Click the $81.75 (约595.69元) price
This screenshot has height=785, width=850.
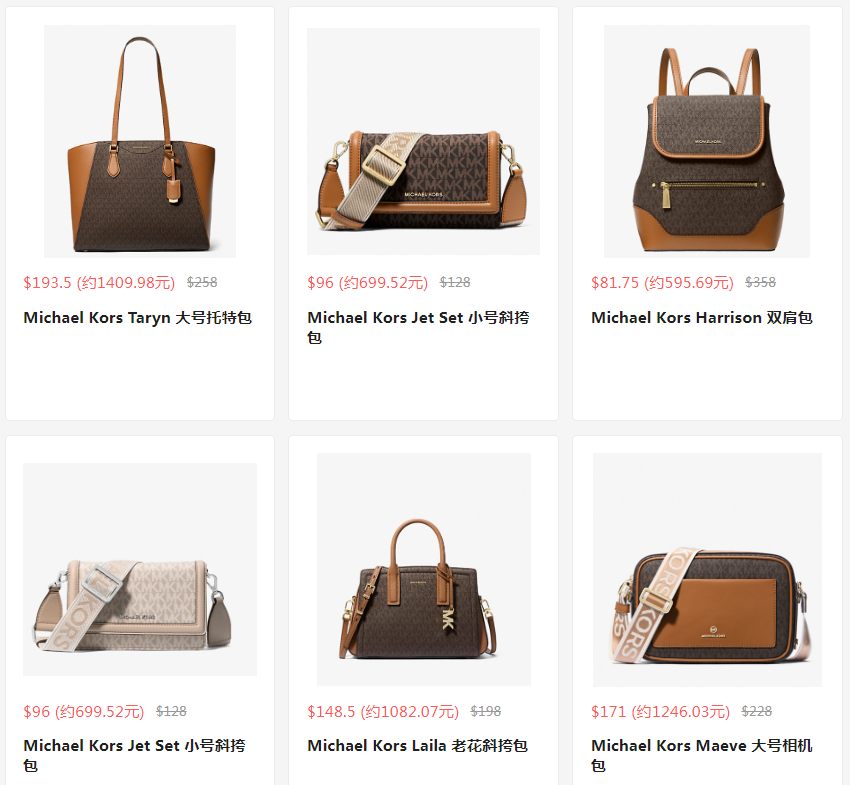click(x=662, y=282)
